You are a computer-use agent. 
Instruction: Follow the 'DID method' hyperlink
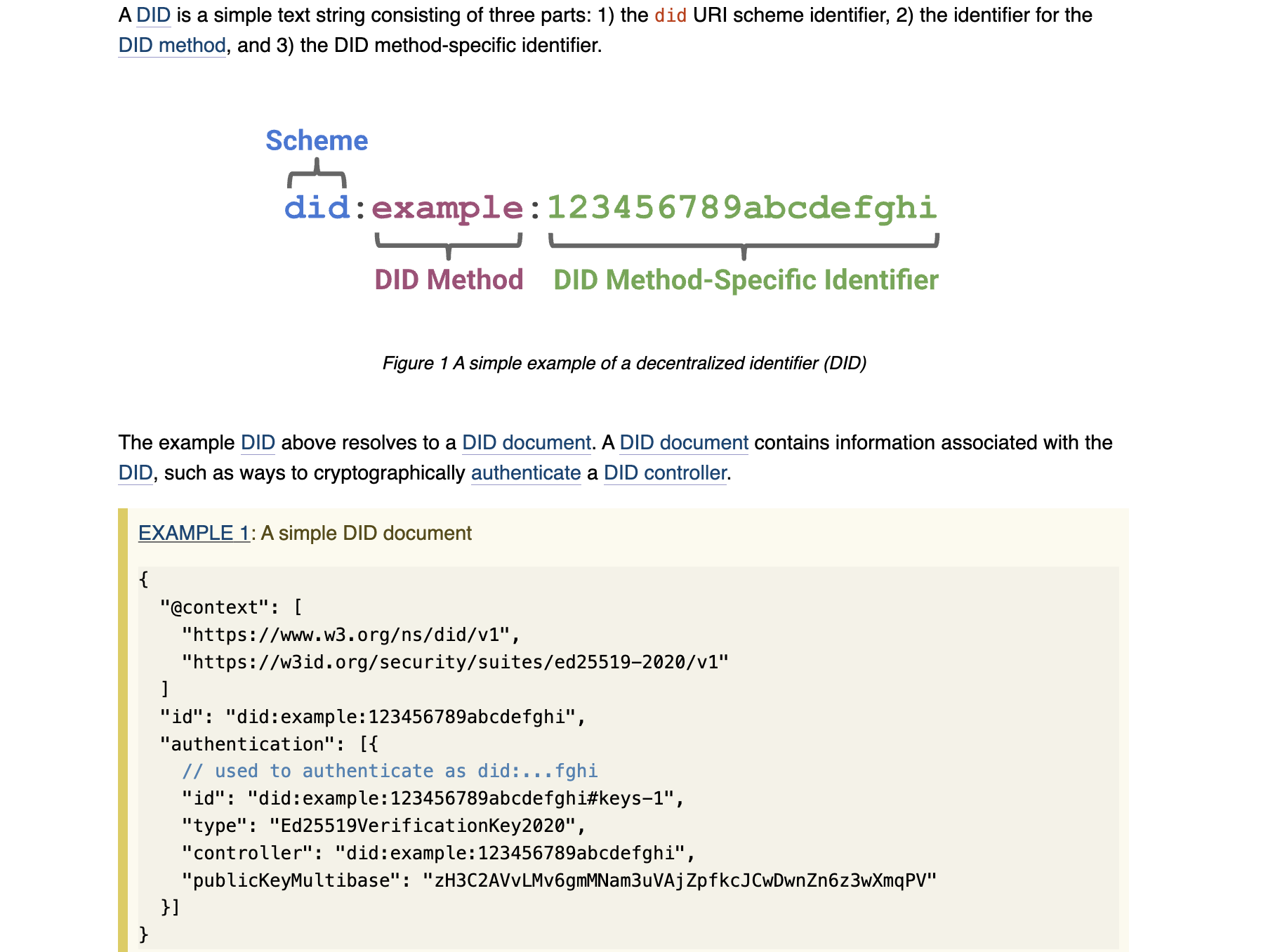pyautogui.click(x=172, y=46)
